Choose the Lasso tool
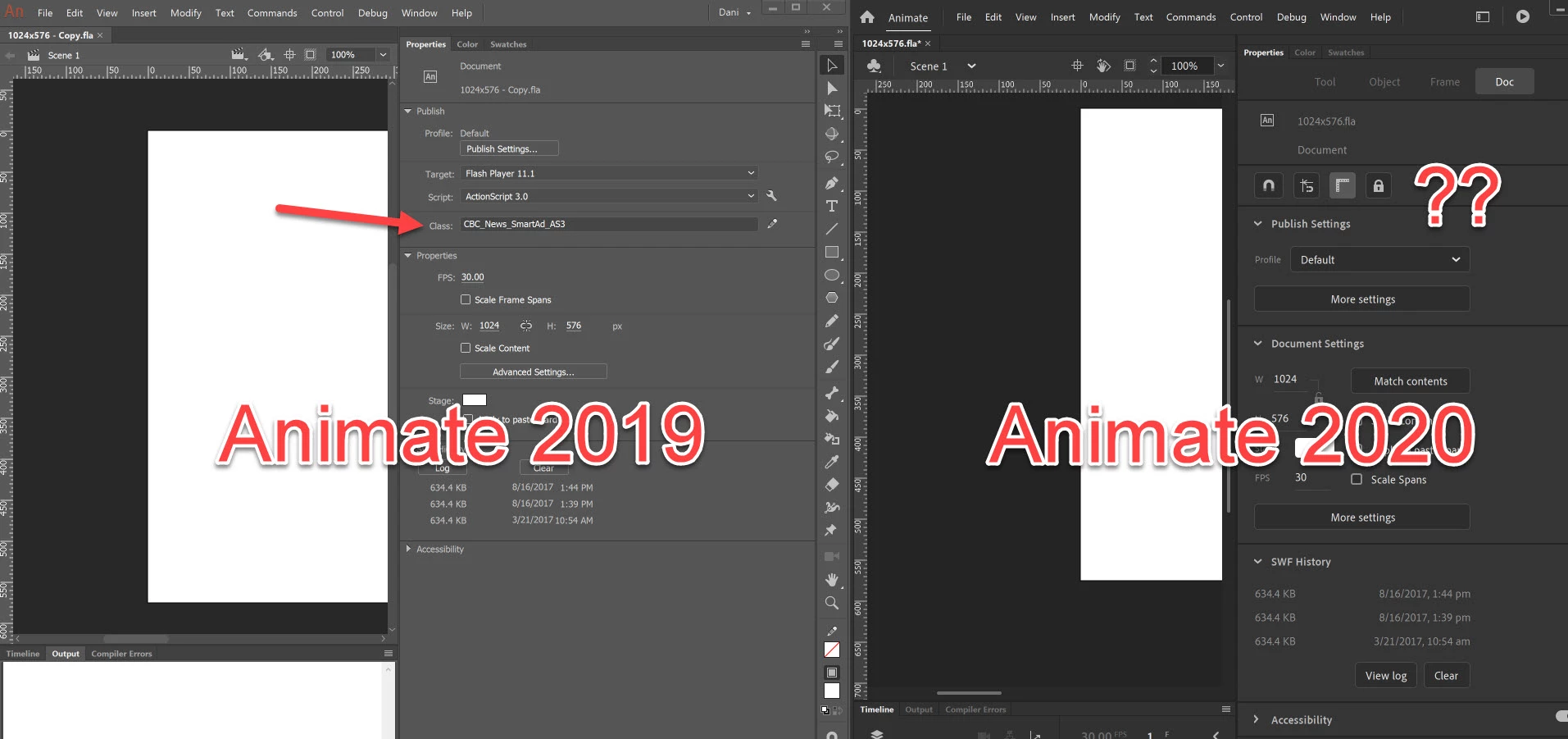Image resolution: width=1568 pixels, height=739 pixels. tap(832, 157)
